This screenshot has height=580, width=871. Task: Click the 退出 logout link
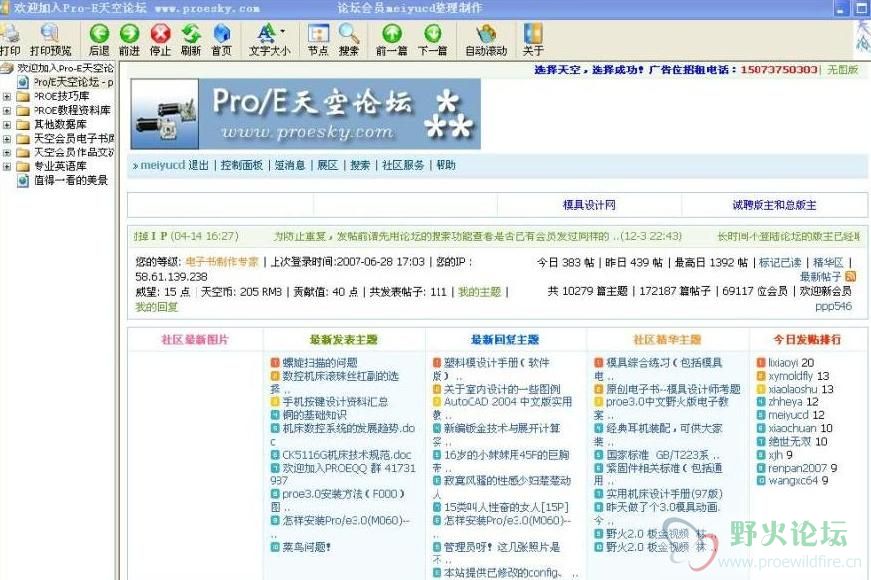tap(198, 165)
